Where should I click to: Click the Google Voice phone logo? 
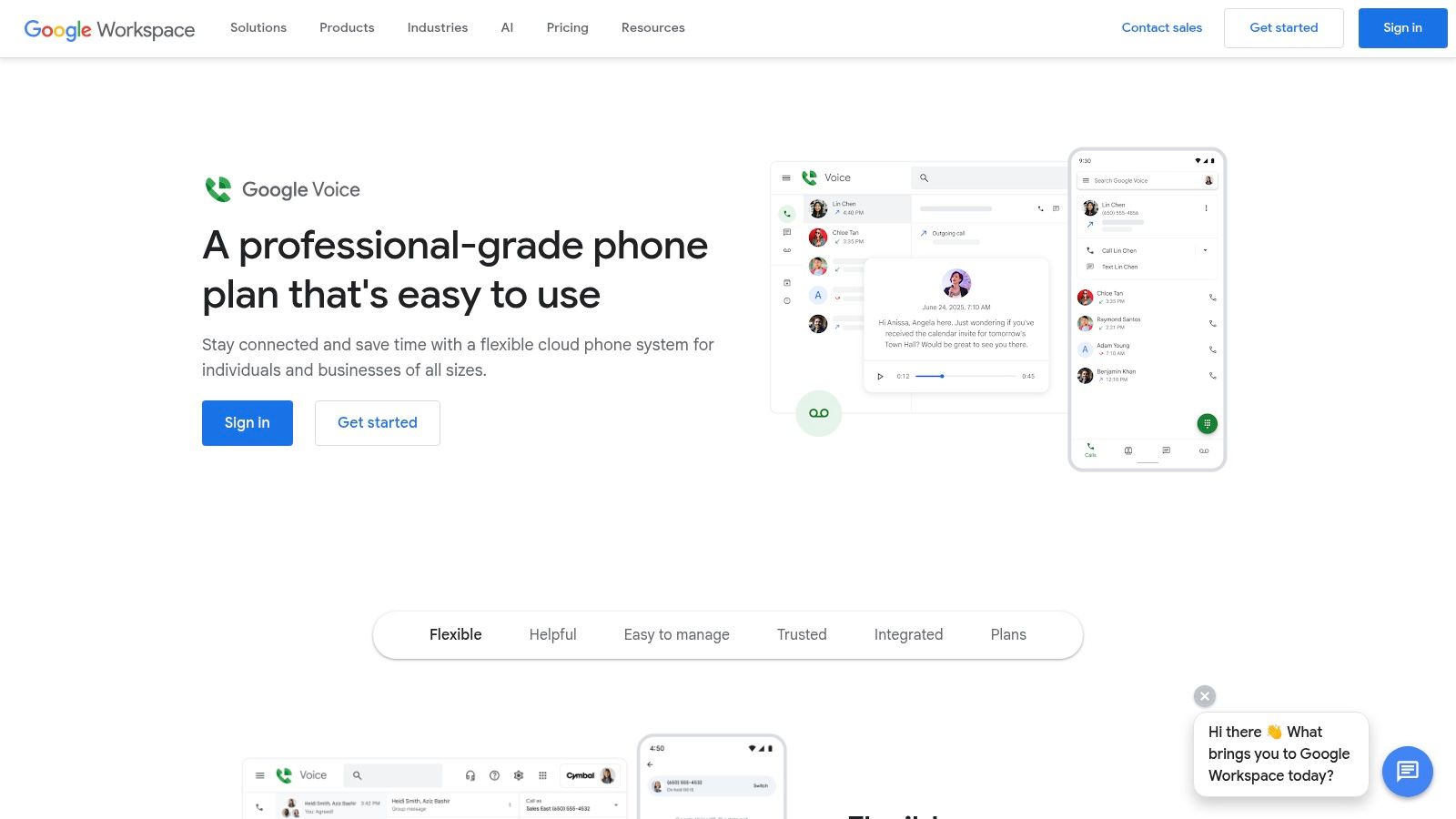pyautogui.click(x=808, y=177)
